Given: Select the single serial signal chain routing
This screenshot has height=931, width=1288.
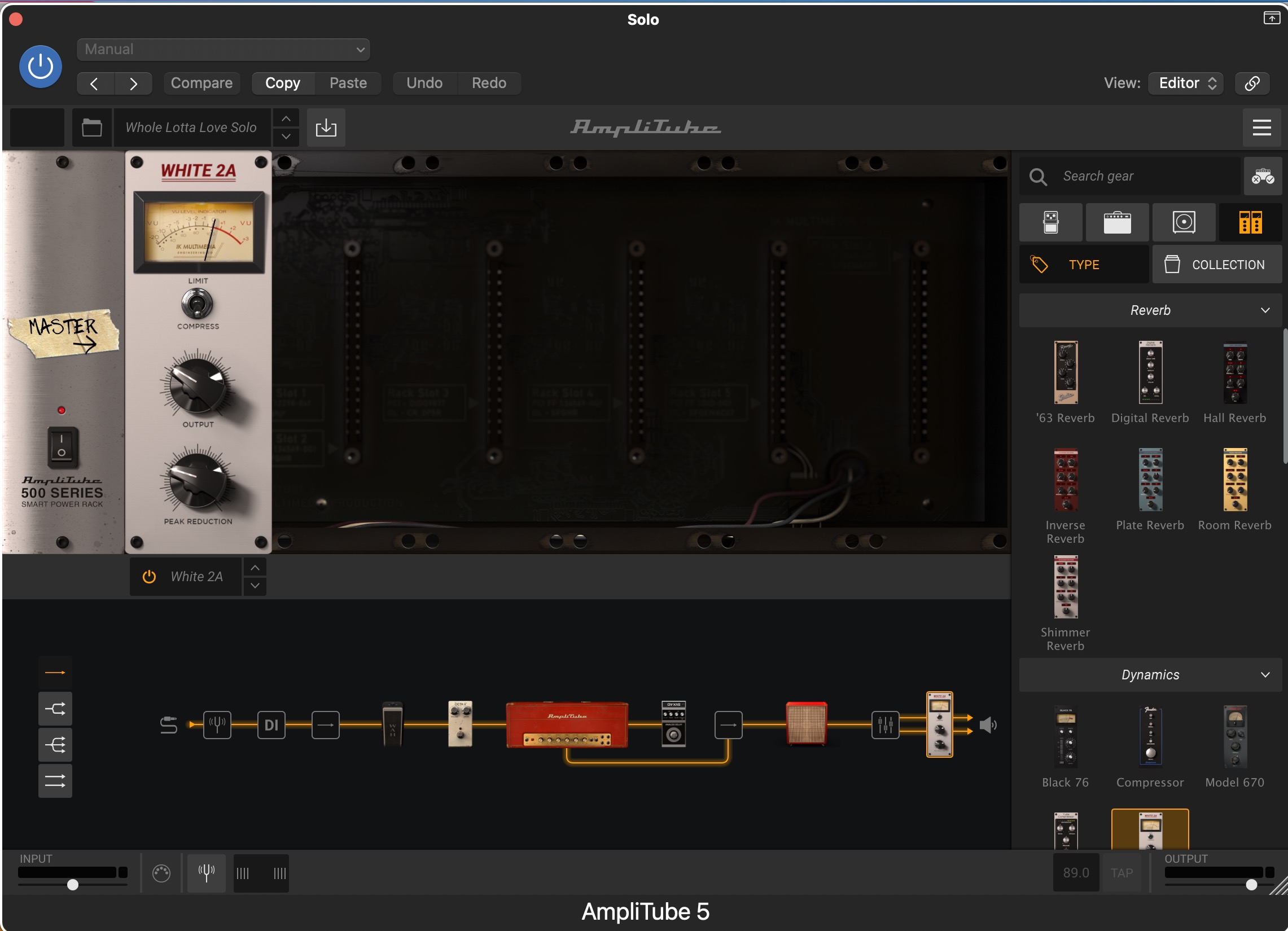Looking at the screenshot, I should click(55, 673).
